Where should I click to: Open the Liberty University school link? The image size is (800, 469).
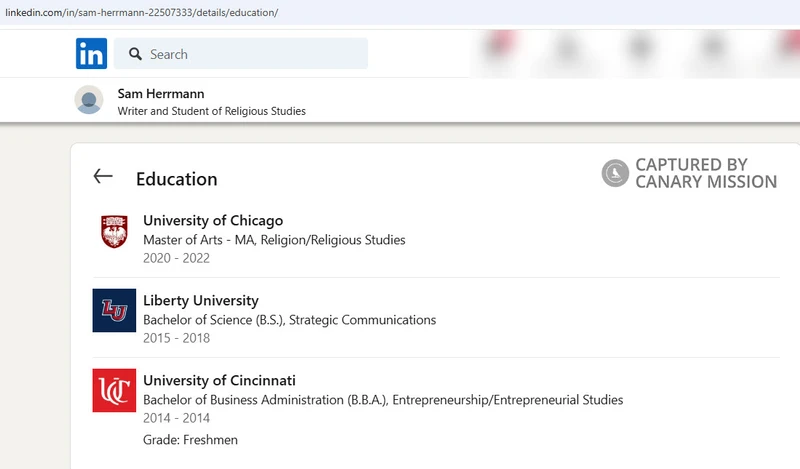tap(201, 301)
